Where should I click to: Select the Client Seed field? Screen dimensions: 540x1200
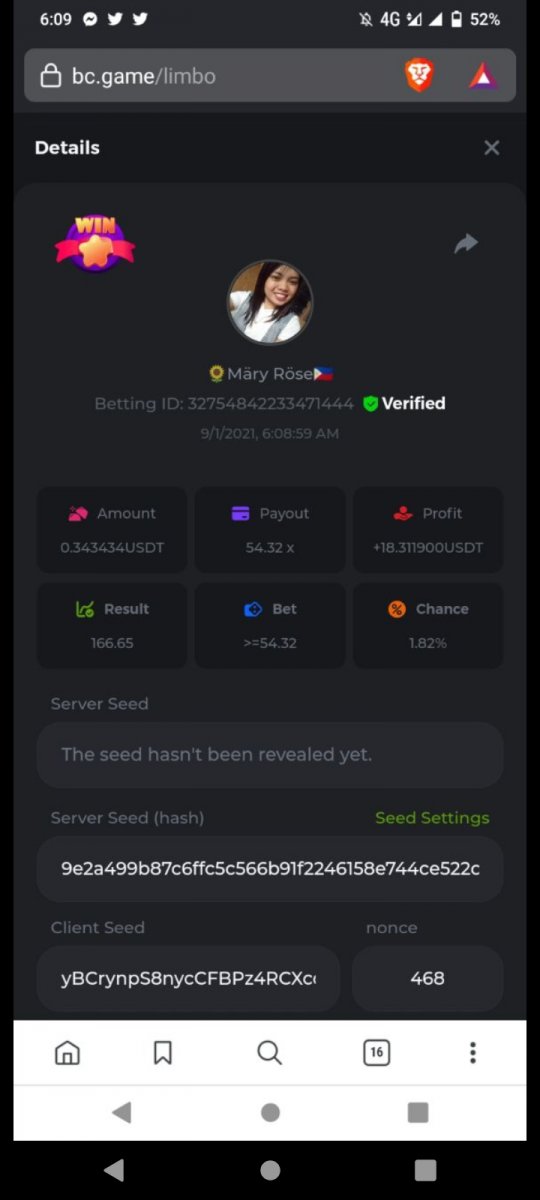pos(188,978)
